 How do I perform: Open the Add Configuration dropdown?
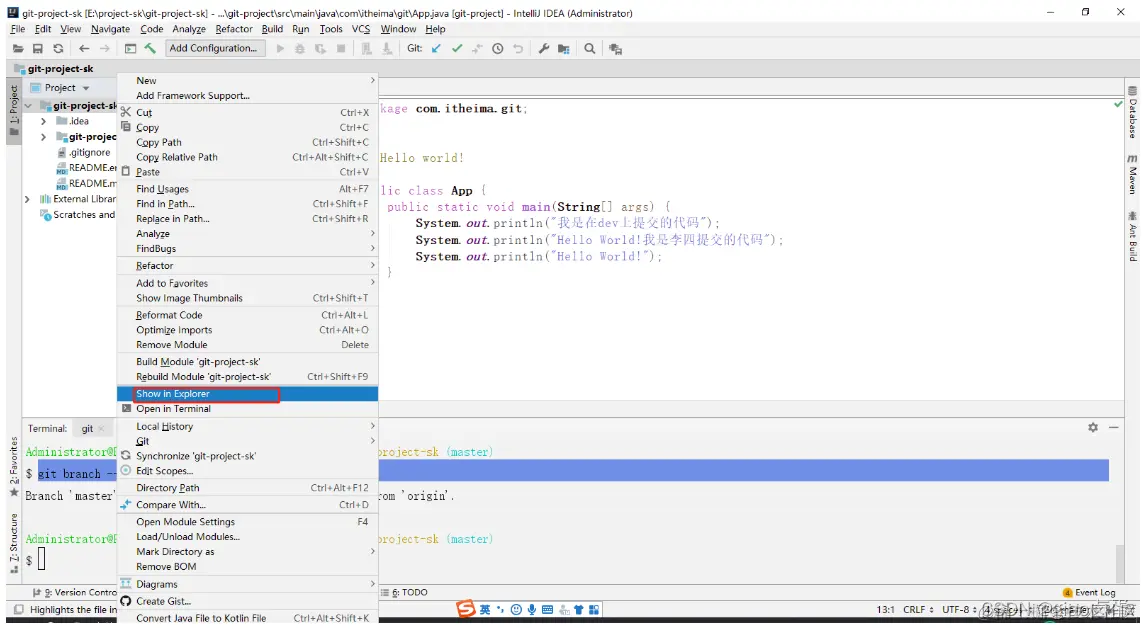[x=214, y=48]
